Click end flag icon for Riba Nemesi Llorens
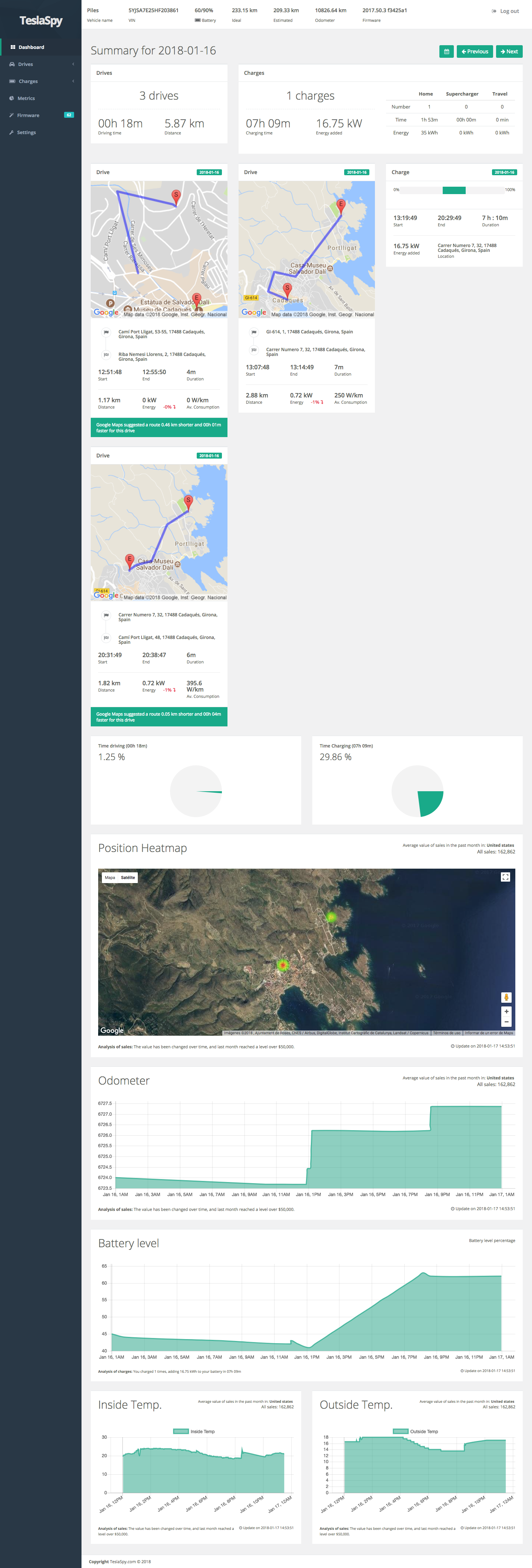532x1568 pixels. (106, 355)
